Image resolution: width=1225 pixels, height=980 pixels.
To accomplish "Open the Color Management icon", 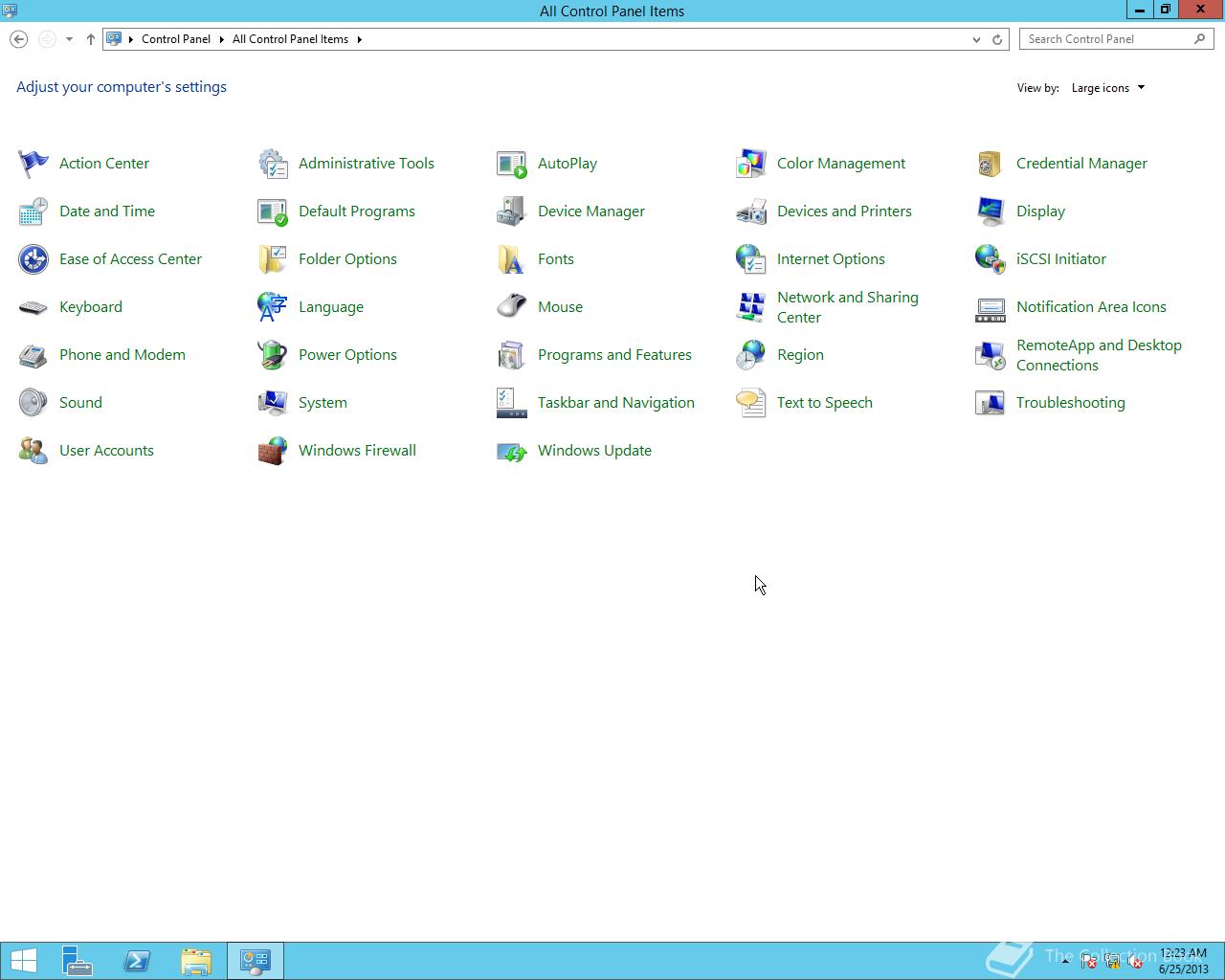I will click(x=751, y=164).
